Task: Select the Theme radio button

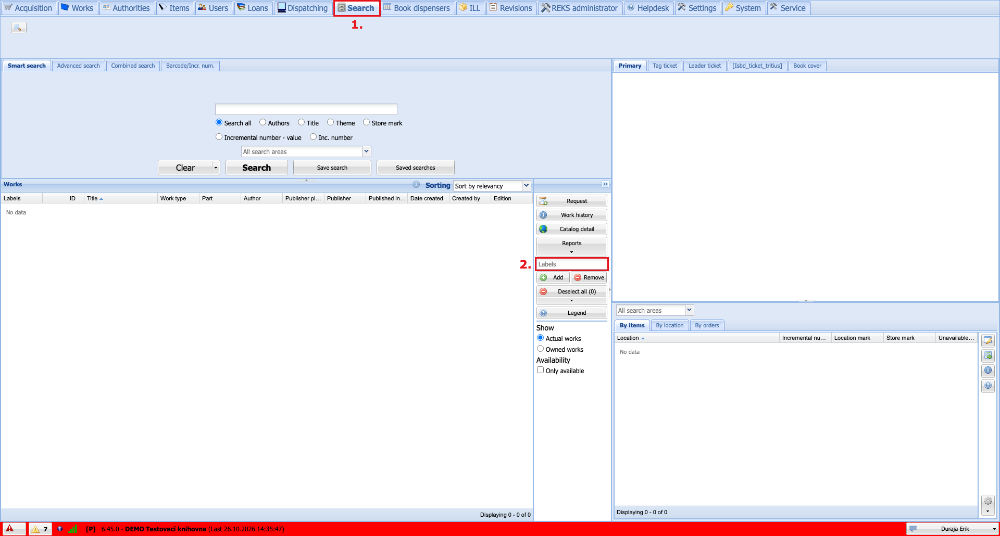Action: (x=330, y=123)
